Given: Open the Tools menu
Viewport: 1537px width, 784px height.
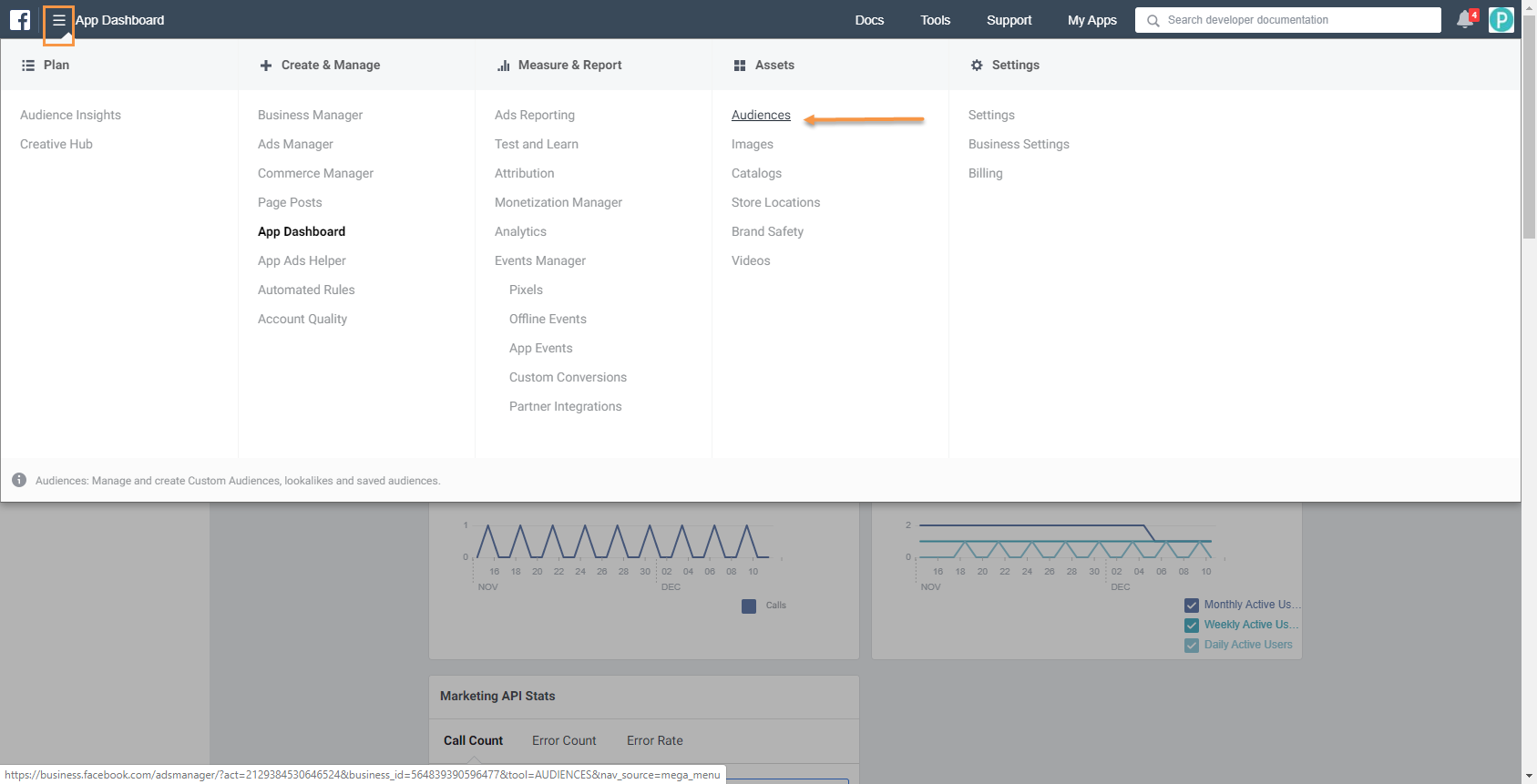Looking at the screenshot, I should tap(935, 20).
